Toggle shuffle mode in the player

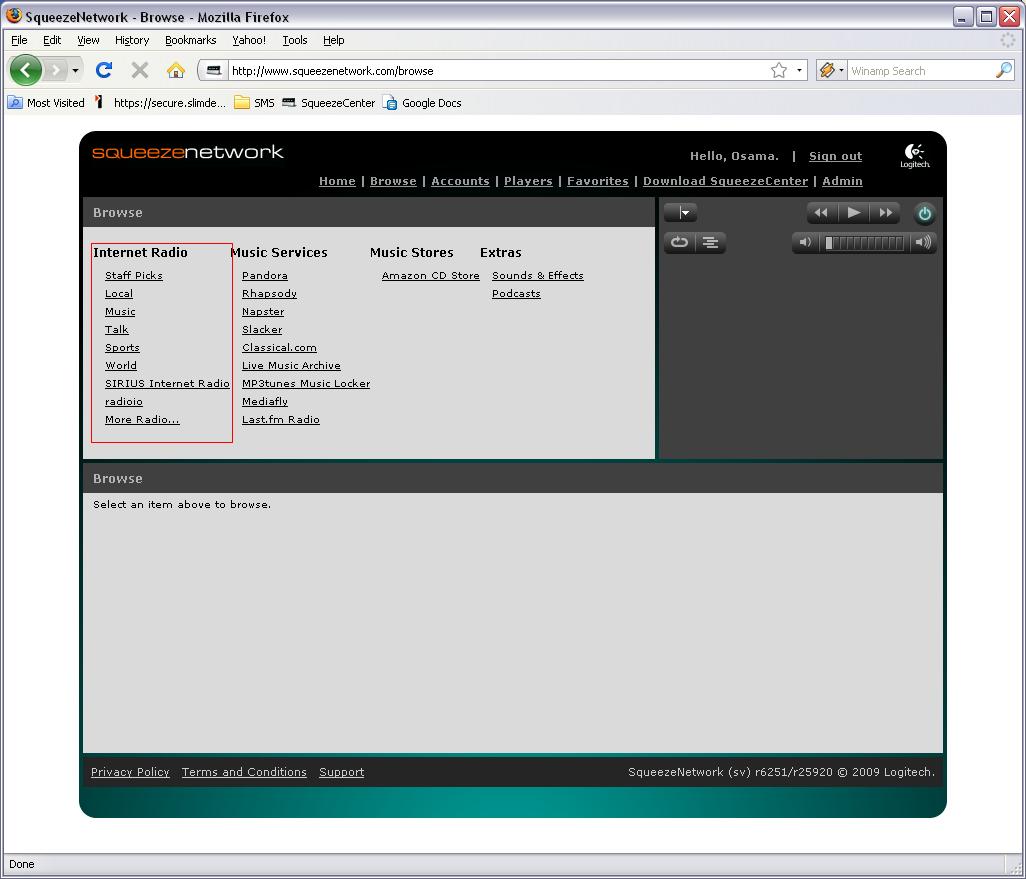[710, 242]
